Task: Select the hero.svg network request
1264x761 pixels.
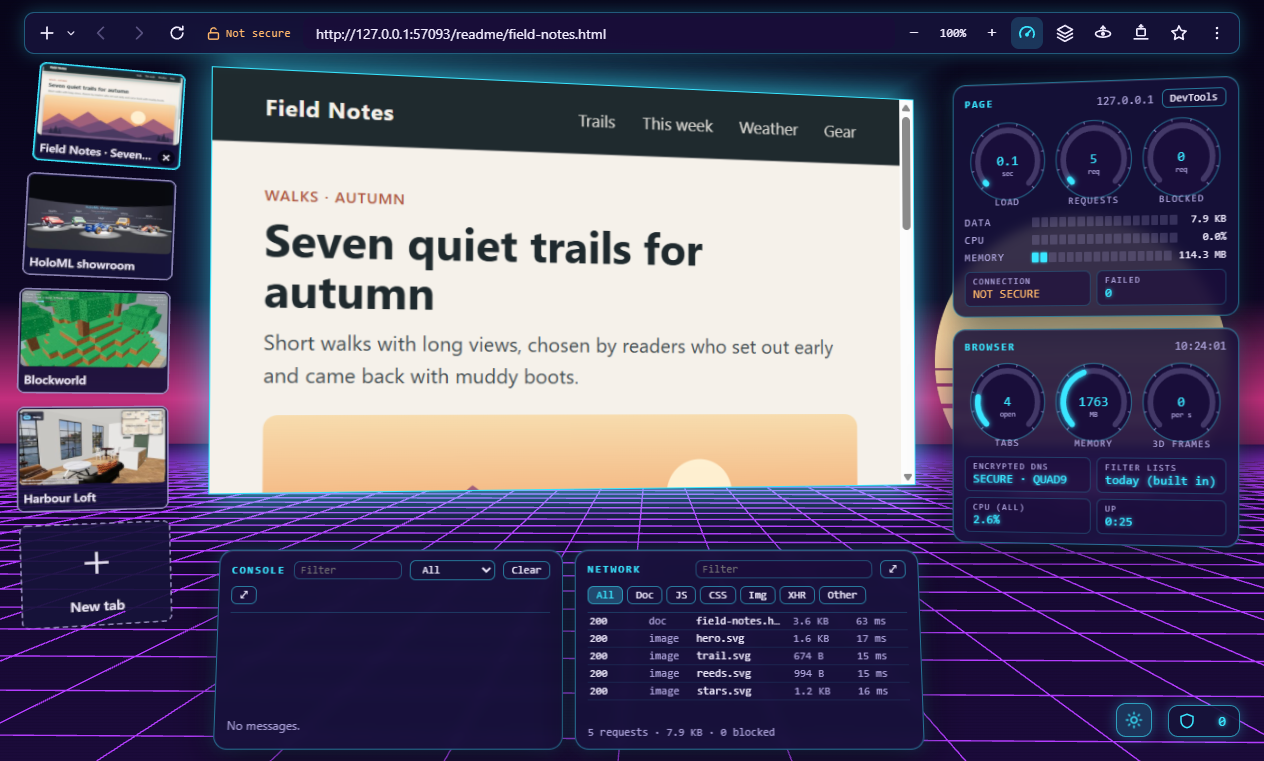Action: [747, 638]
